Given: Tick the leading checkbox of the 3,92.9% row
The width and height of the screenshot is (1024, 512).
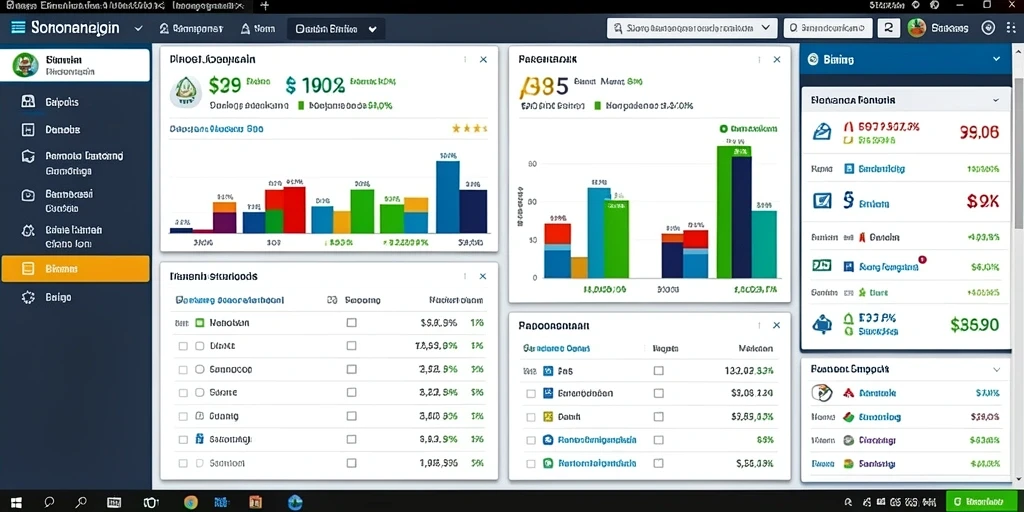Looking at the screenshot, I should [x=183, y=370].
